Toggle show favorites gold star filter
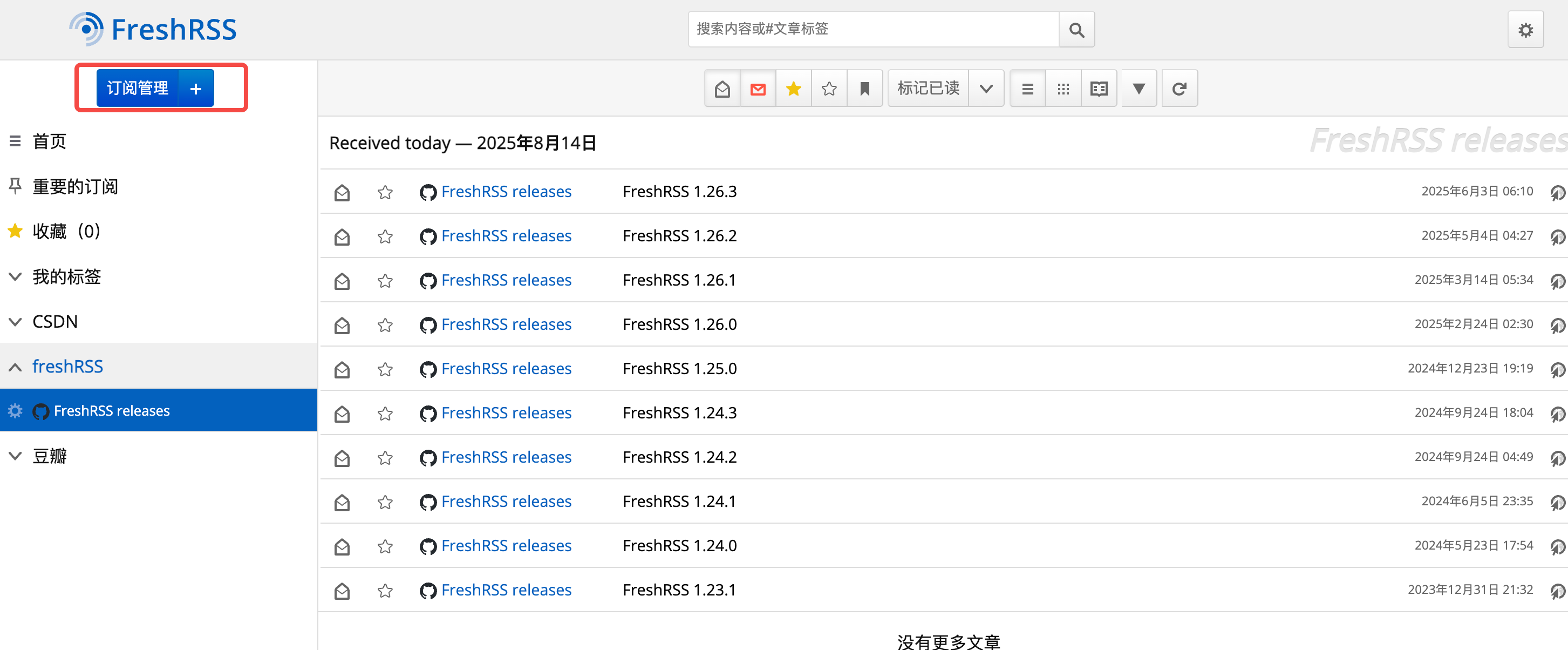This screenshot has height=650, width=1568. 793,89
